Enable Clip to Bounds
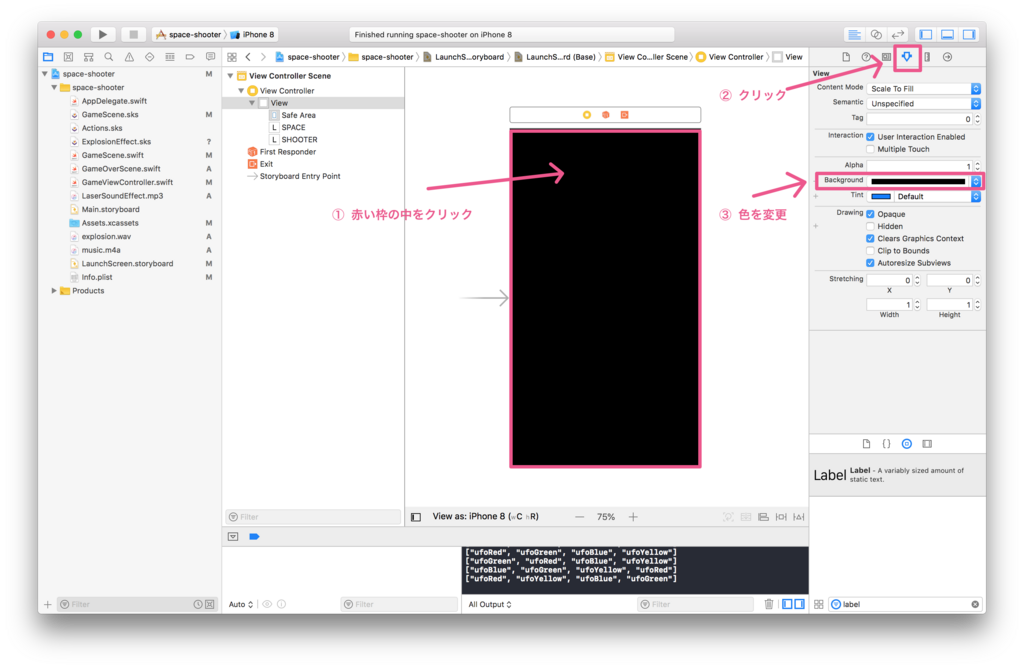The width and height of the screenshot is (1024, 668). [872, 250]
